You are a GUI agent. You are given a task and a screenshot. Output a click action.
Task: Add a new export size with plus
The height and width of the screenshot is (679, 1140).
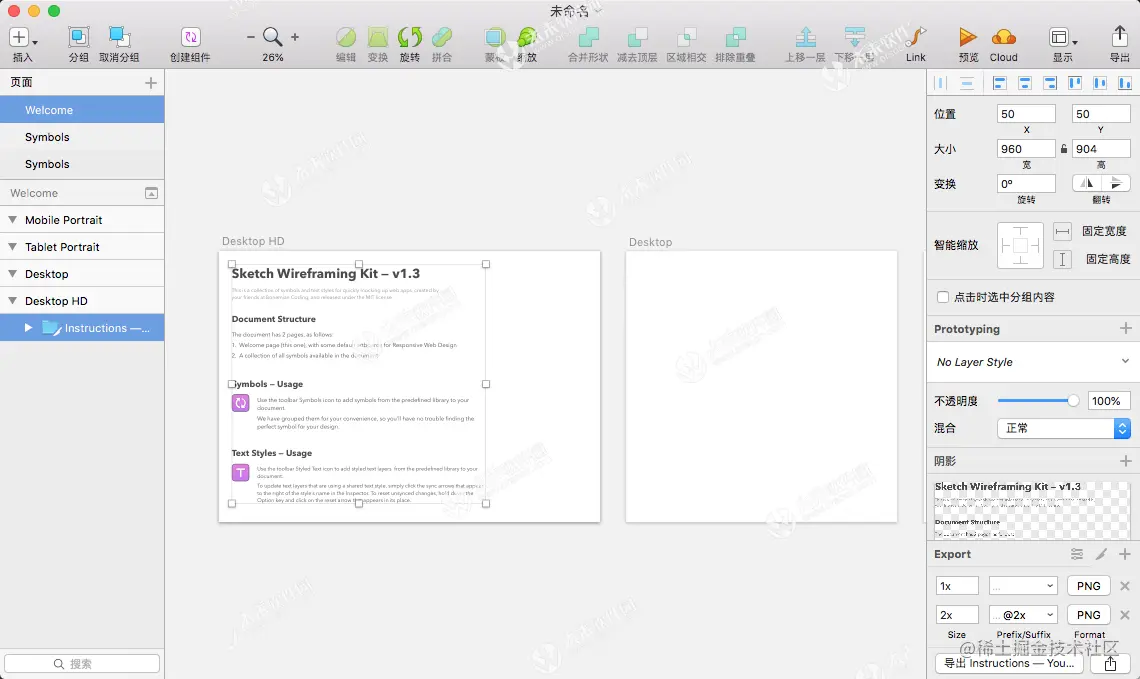pos(1125,554)
